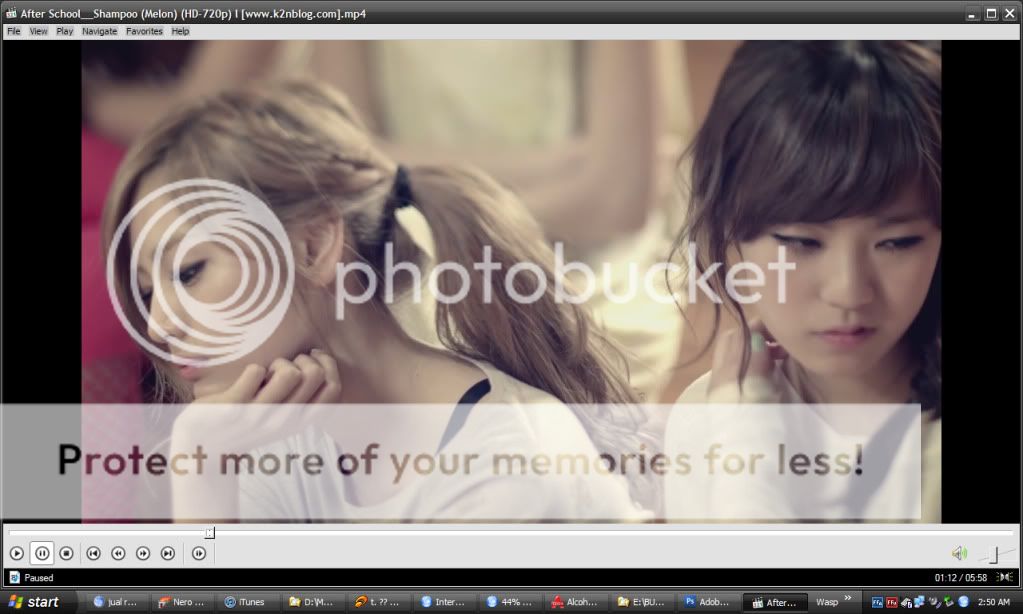Skip to the next track

coord(168,553)
